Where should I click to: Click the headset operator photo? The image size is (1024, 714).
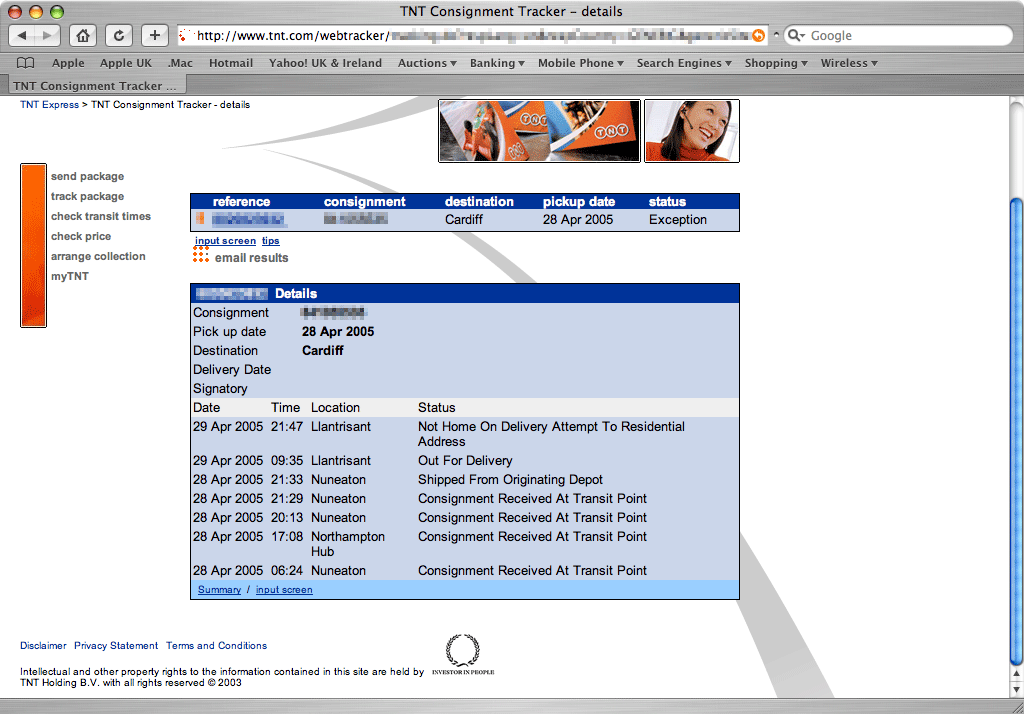pyautogui.click(x=692, y=131)
